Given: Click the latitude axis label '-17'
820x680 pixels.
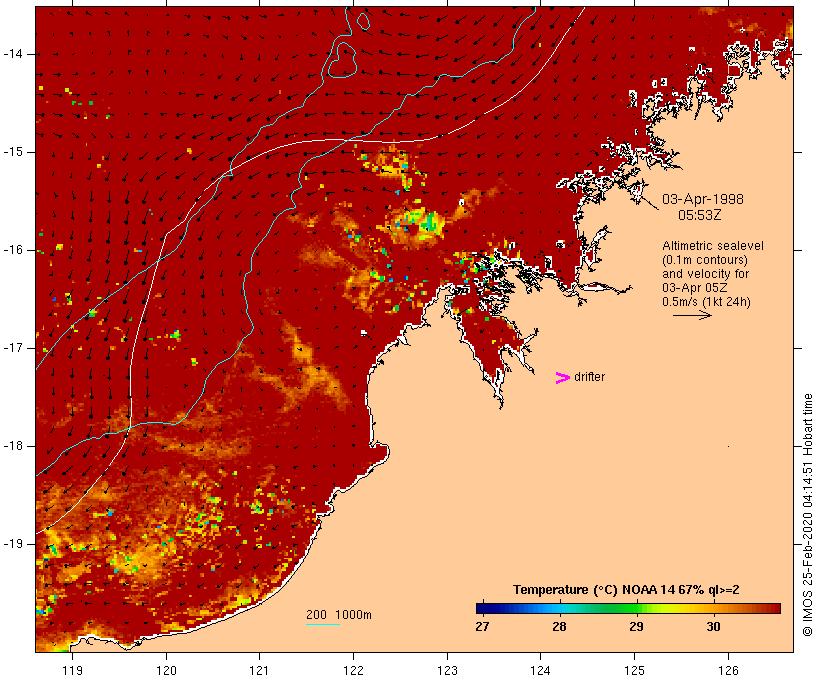Looking at the screenshot, I should [13, 348].
